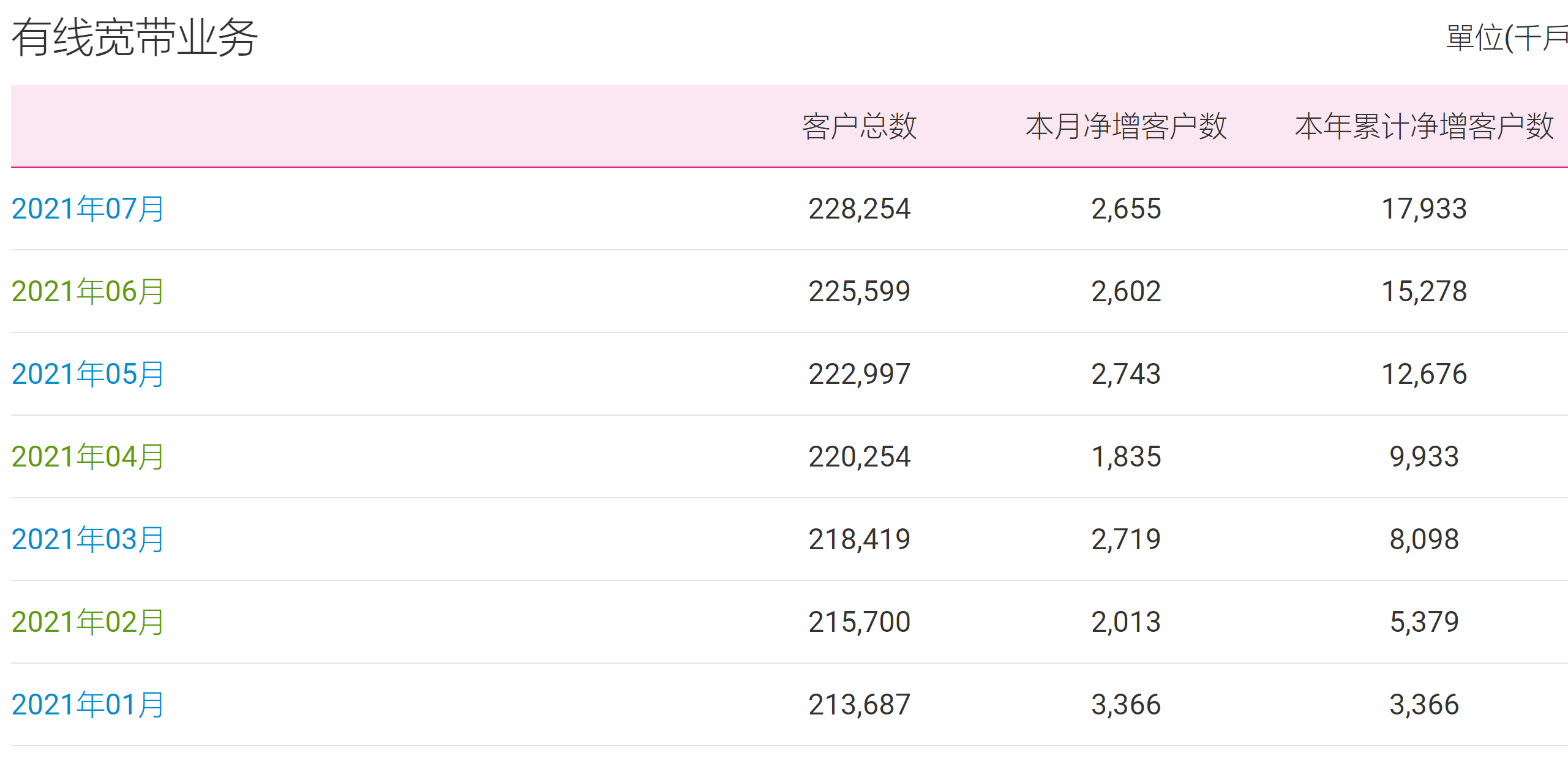1568x761 pixels.
Task: Select the 215,700 February total cell
Action: coord(859,622)
